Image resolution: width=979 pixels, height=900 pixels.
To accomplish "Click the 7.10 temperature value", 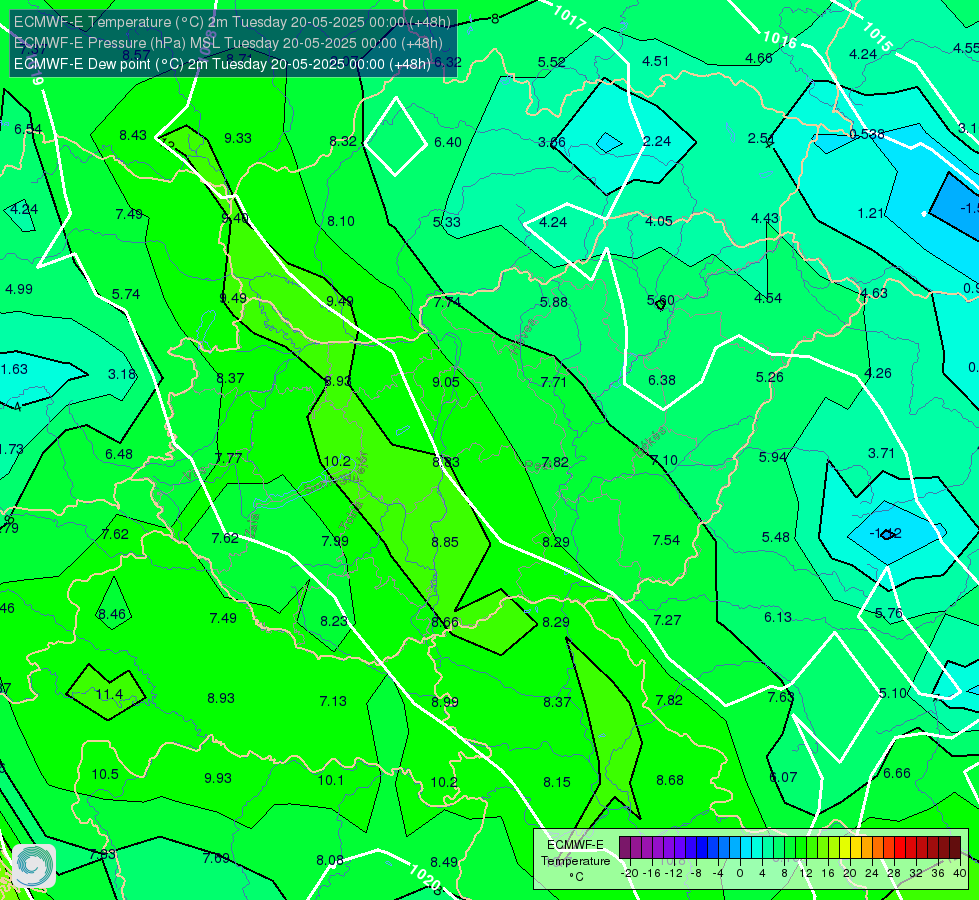I will click(664, 460).
